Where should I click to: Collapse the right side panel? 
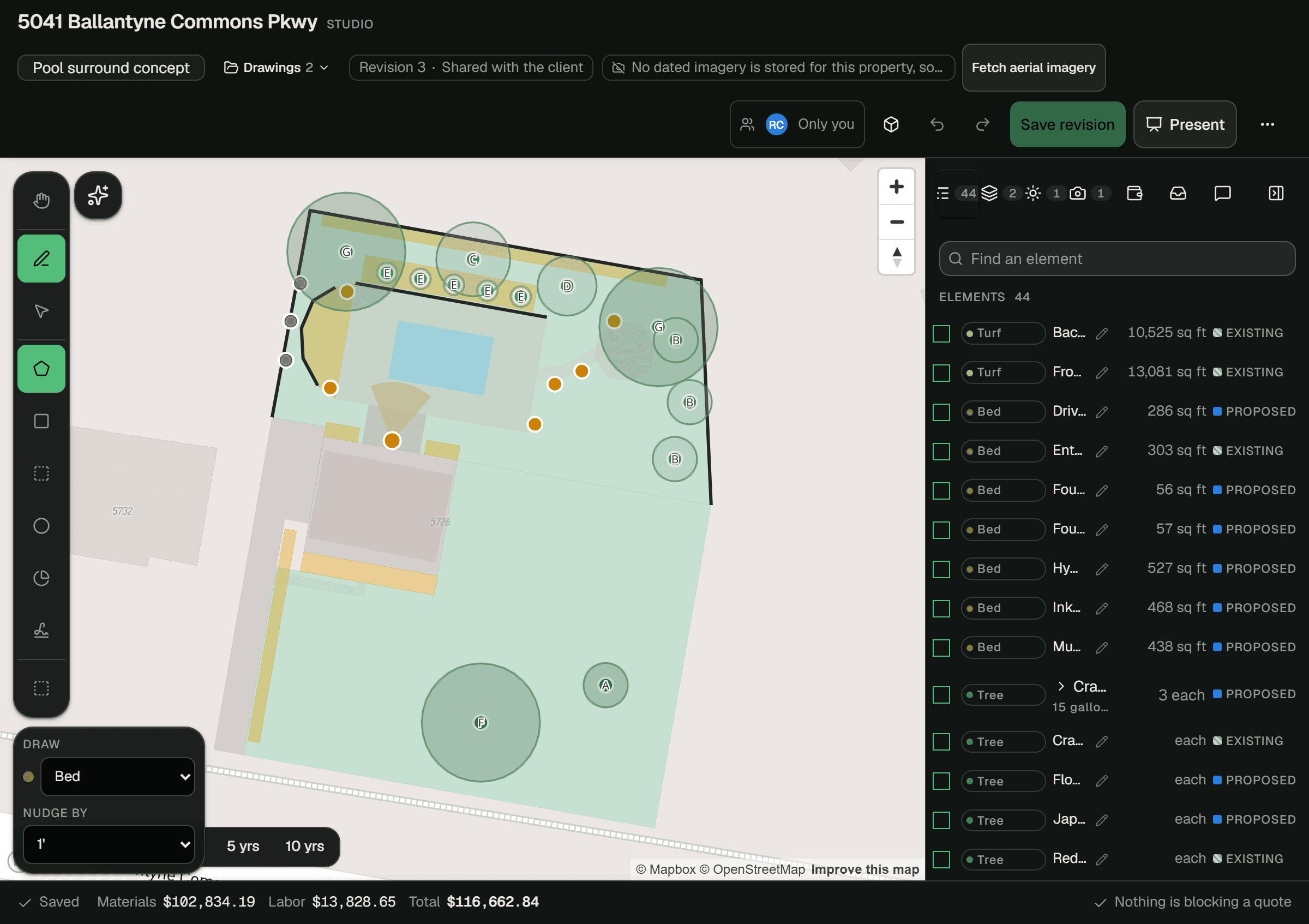pyautogui.click(x=1276, y=193)
